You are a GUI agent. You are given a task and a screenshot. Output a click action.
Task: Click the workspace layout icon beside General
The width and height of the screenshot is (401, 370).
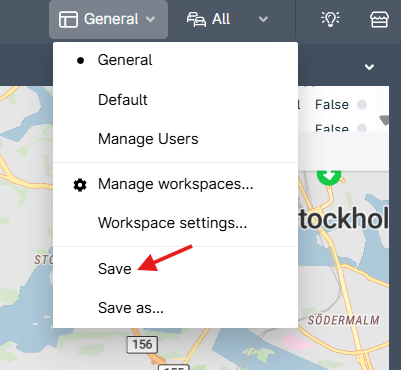[x=68, y=19]
